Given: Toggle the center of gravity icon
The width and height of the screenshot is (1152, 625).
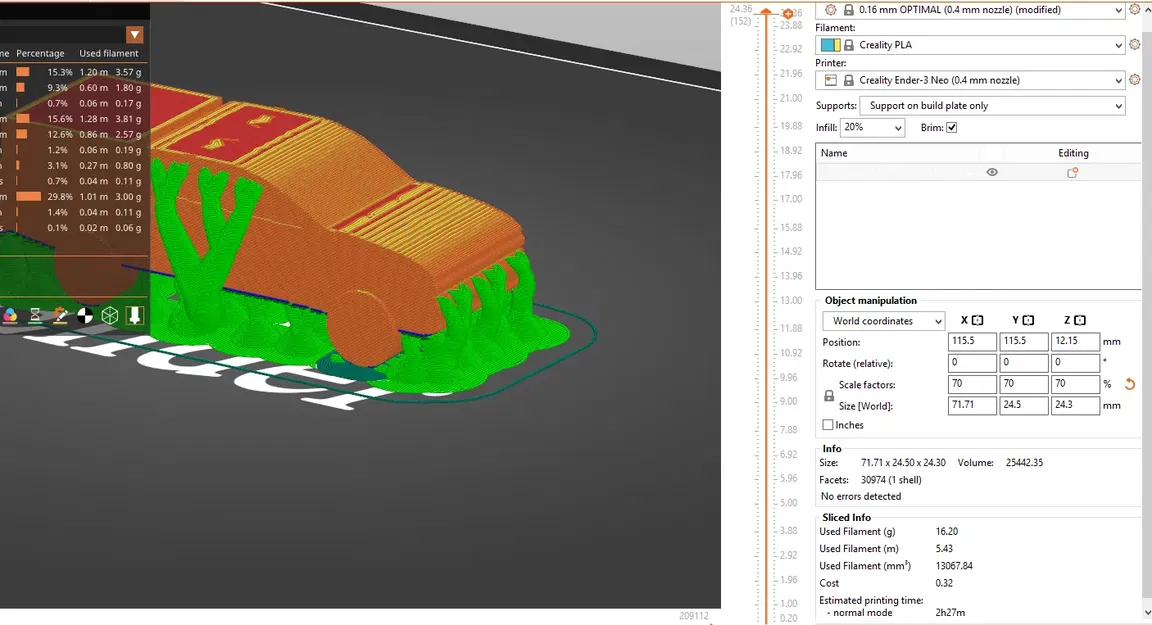Looking at the screenshot, I should pos(85,316).
